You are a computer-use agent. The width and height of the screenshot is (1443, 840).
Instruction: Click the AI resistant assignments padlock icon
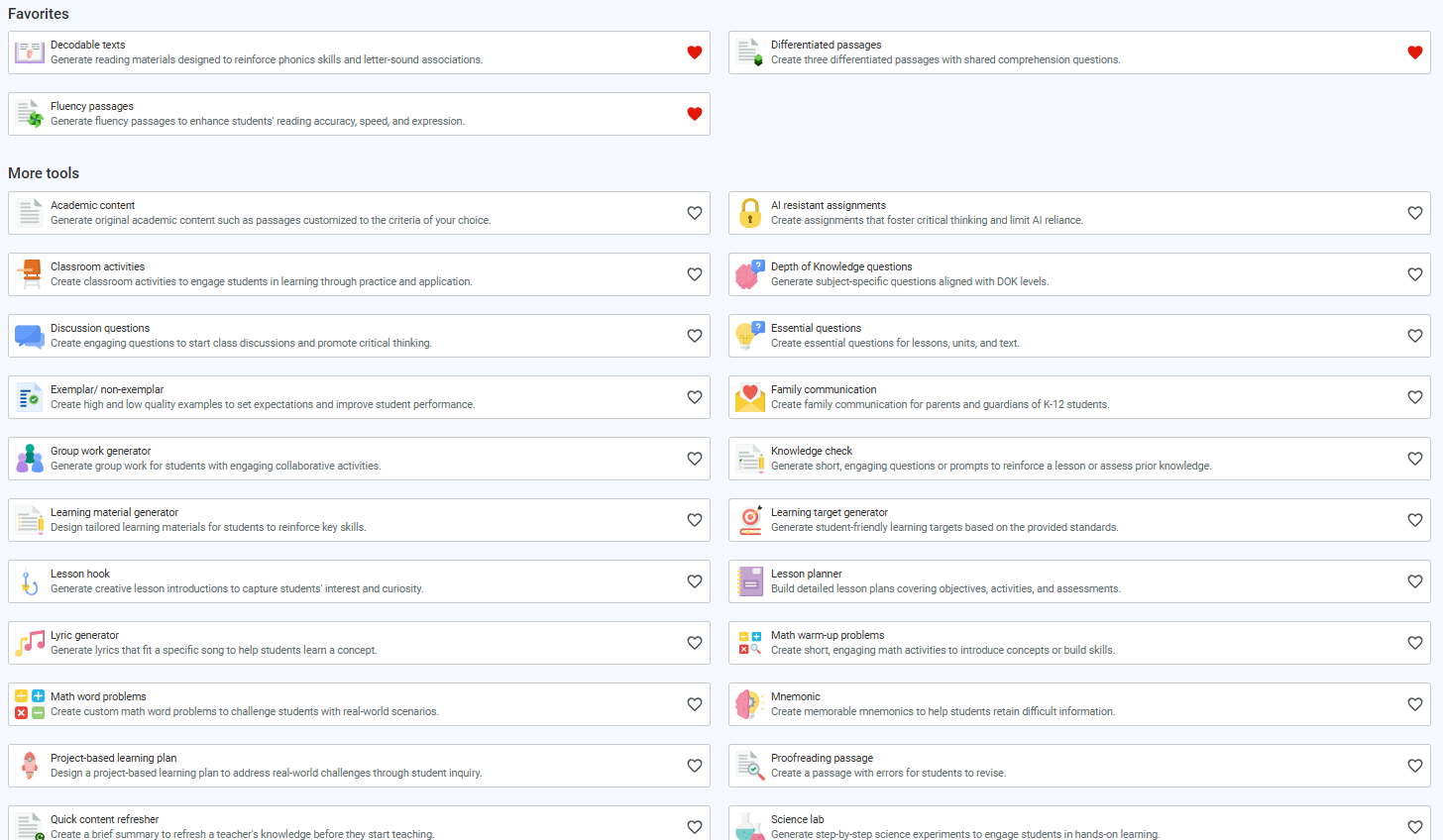click(x=750, y=213)
